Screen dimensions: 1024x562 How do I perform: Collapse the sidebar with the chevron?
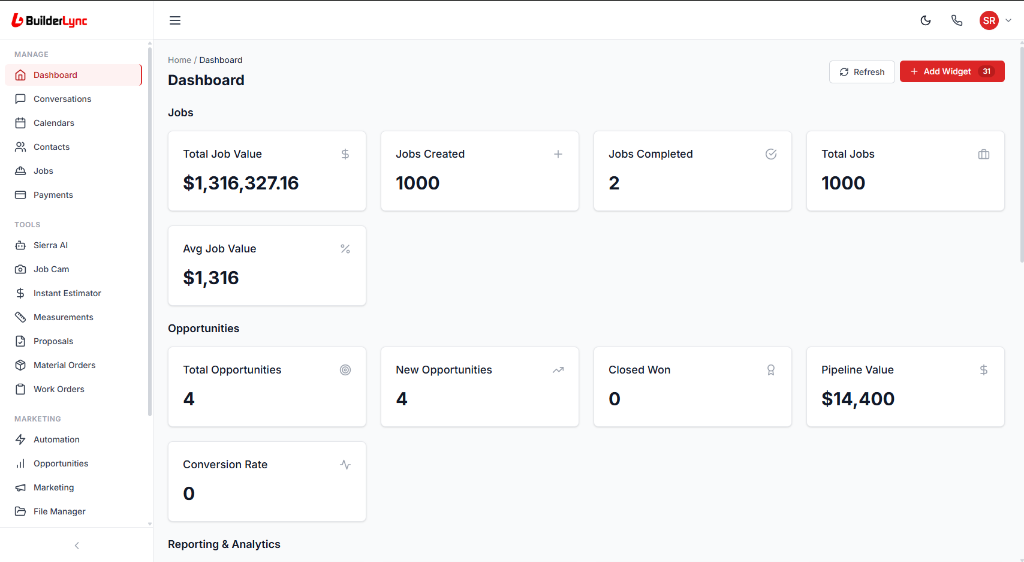coord(76,545)
